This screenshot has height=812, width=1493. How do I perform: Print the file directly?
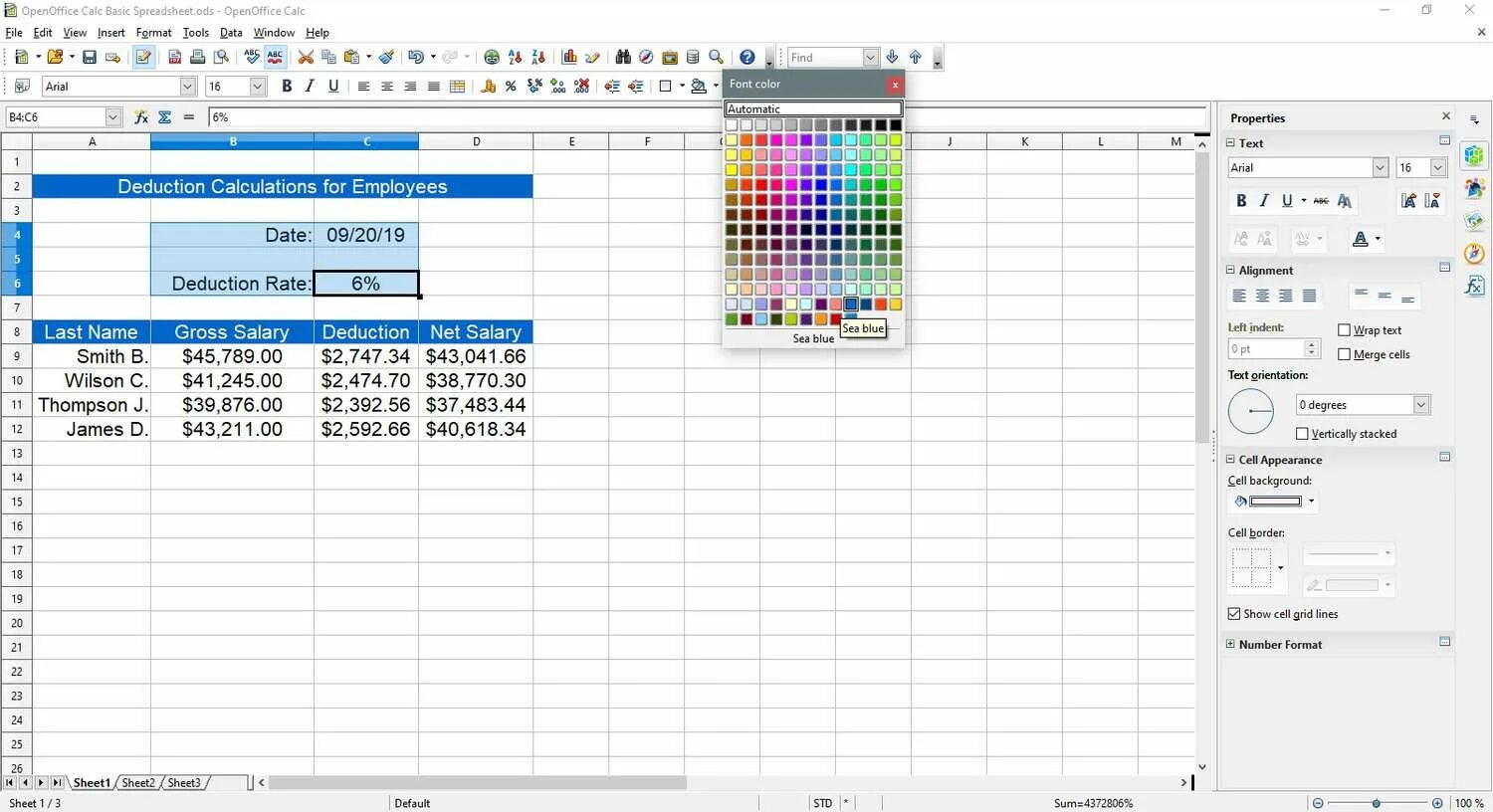(197, 58)
